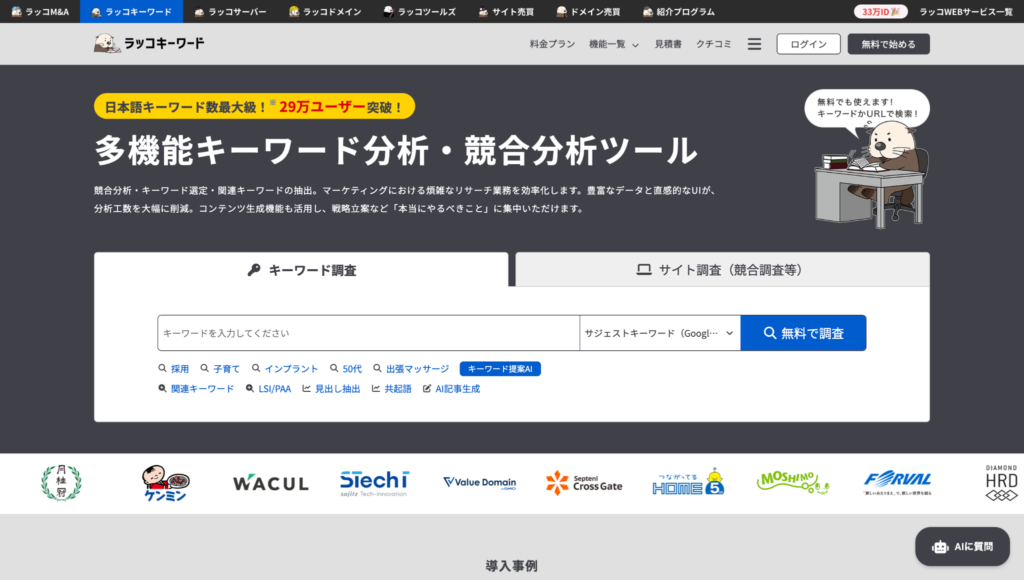Select the キーワード調査 tab
The width and height of the screenshot is (1024, 580).
click(300, 268)
